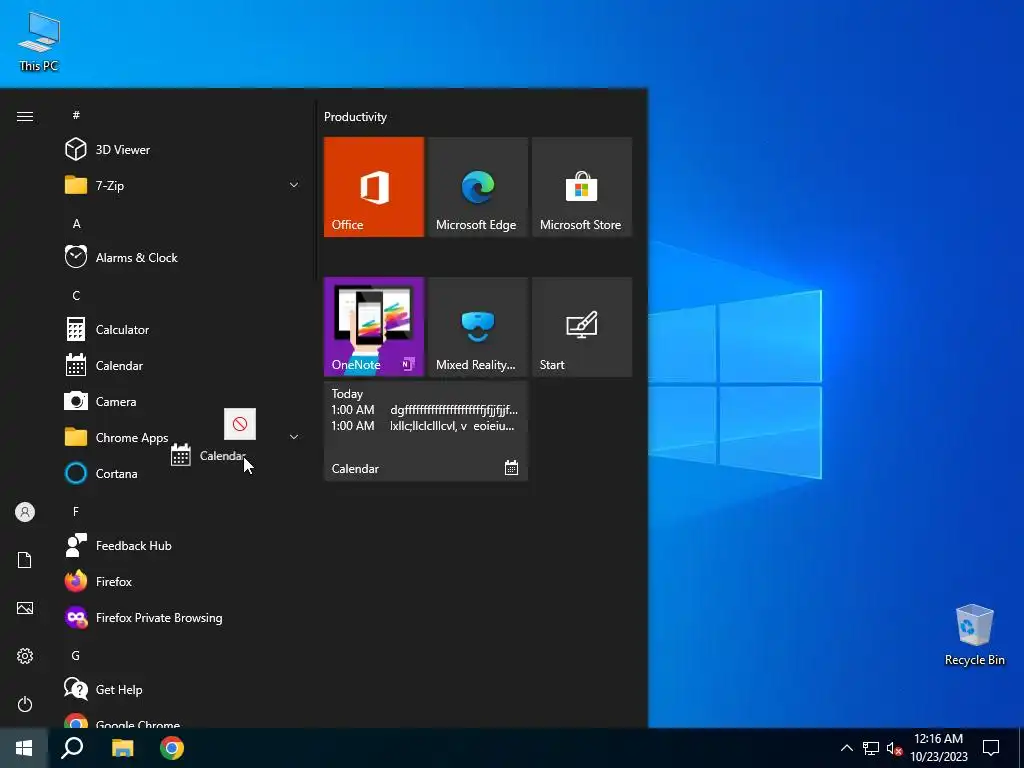Open the Microsoft Edge tile

(477, 187)
